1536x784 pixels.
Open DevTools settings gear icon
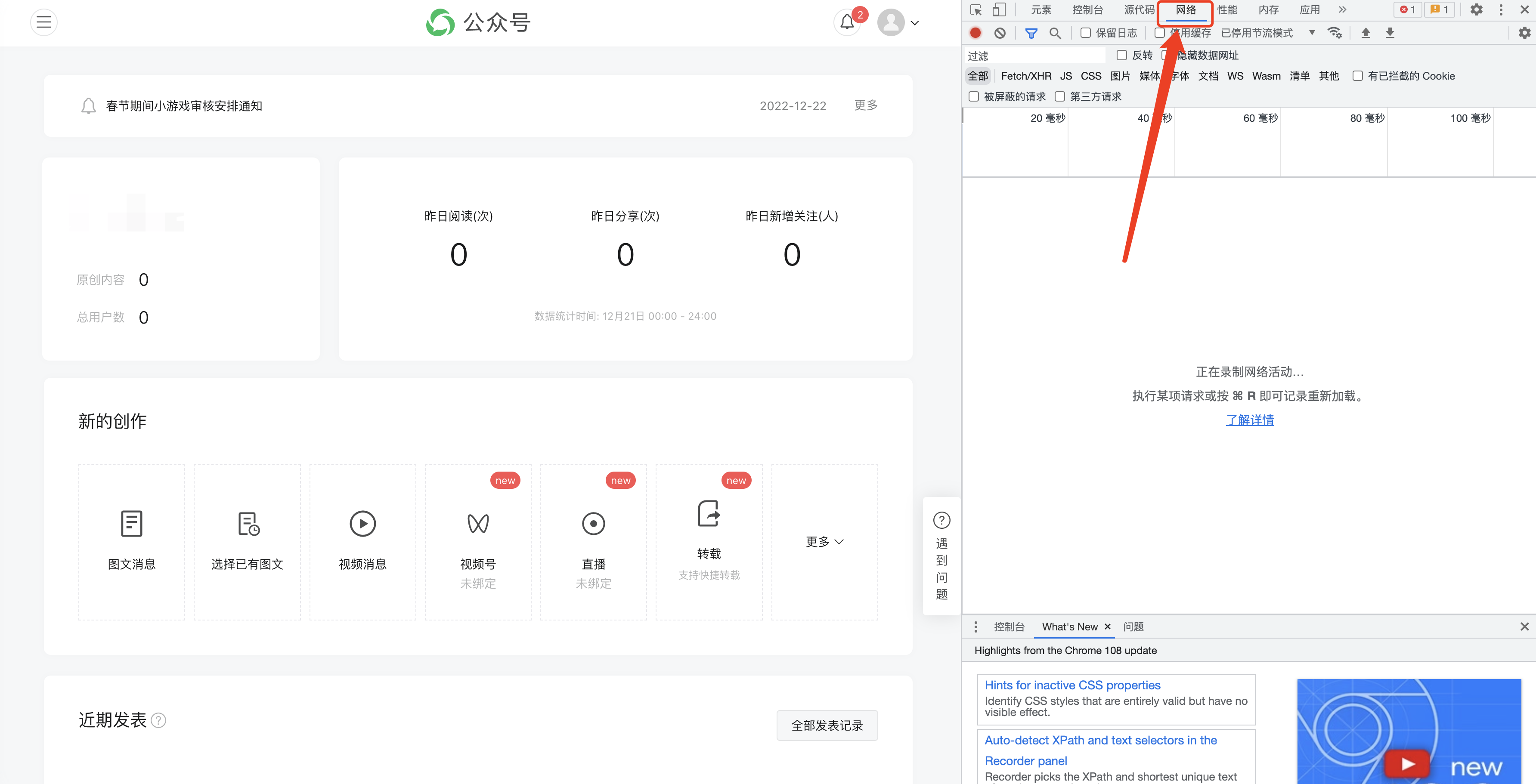click(1476, 9)
